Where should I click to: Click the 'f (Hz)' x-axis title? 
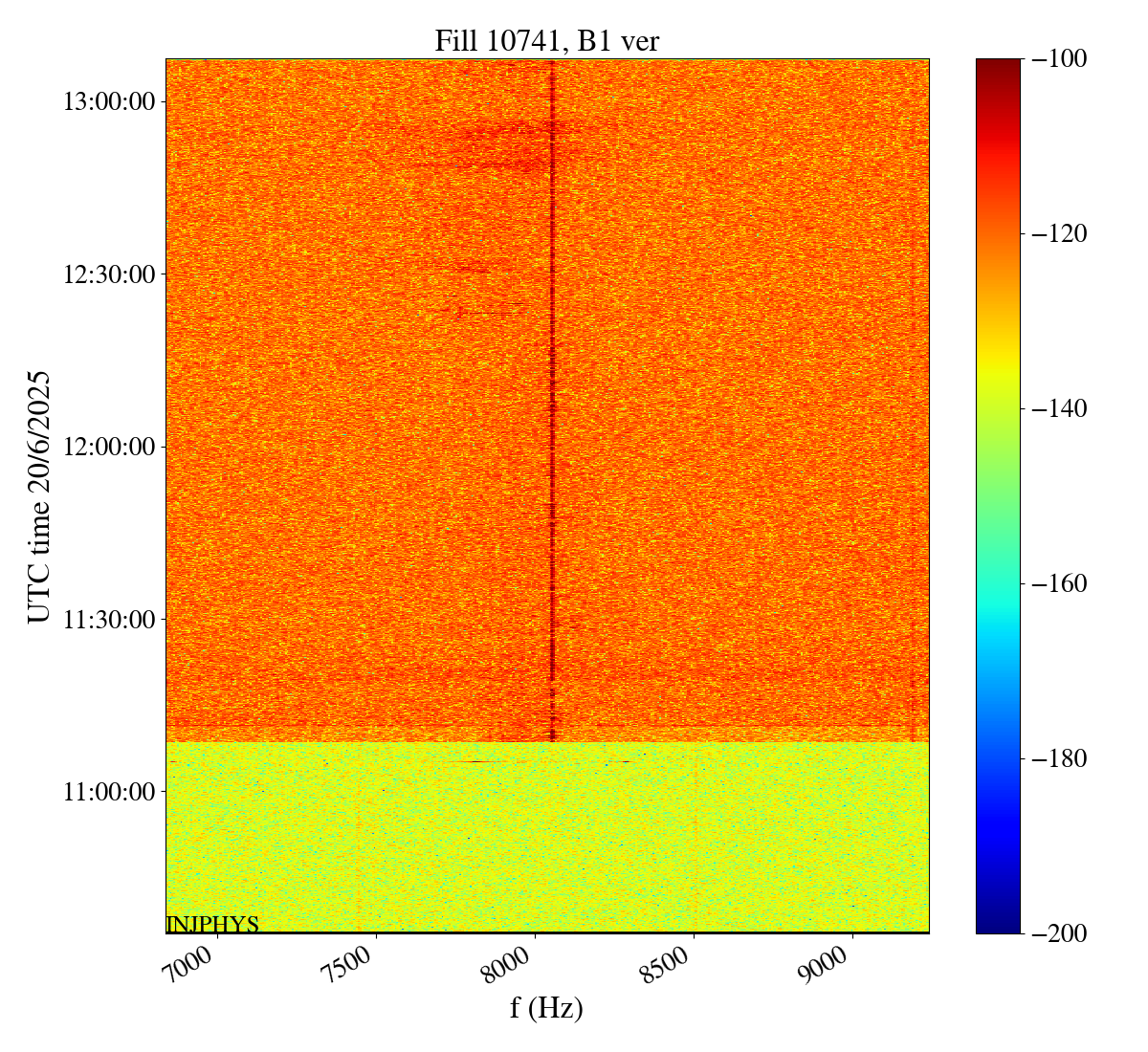[546, 1008]
